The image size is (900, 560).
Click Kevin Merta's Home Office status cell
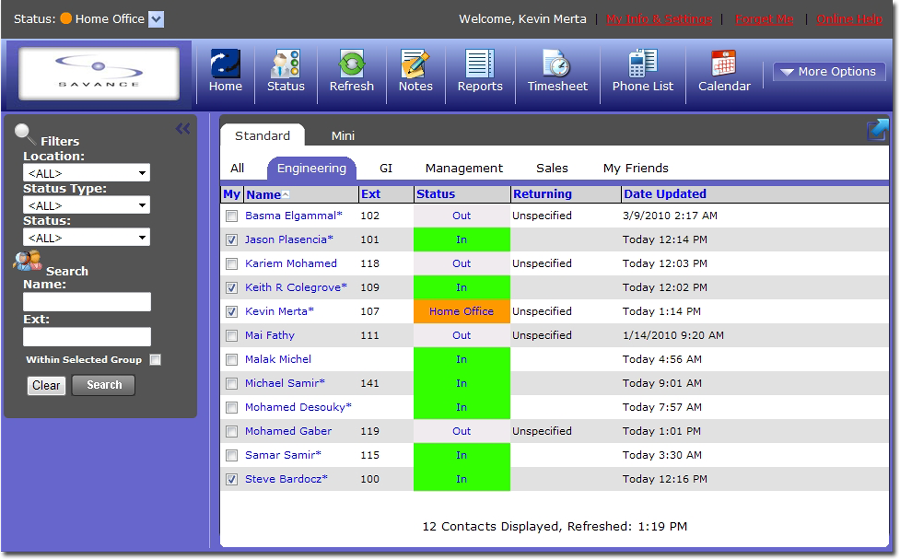click(461, 311)
